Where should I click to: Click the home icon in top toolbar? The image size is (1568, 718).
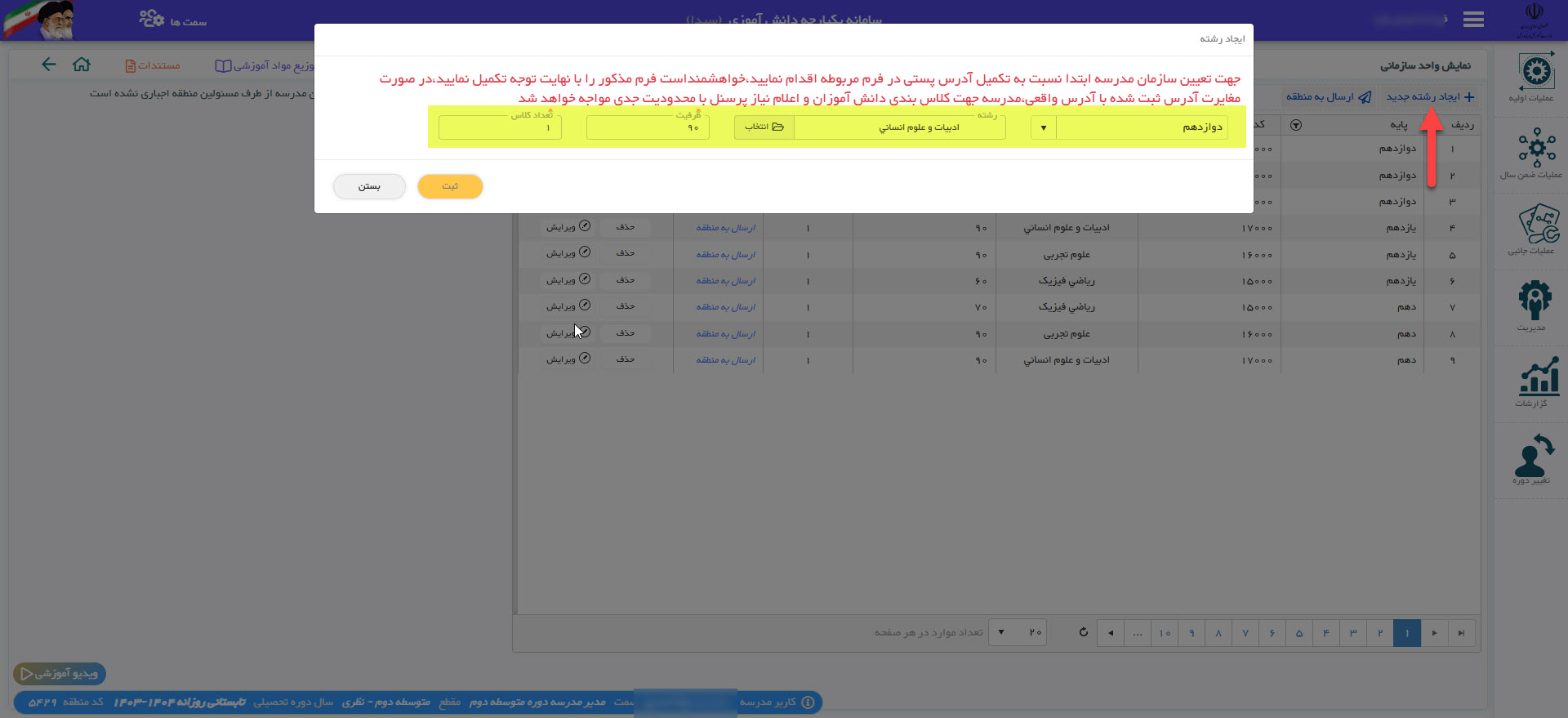pos(82,65)
